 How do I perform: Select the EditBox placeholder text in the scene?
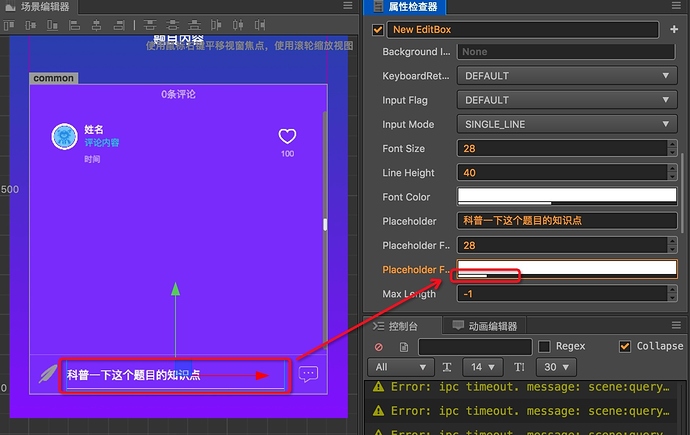point(133,375)
